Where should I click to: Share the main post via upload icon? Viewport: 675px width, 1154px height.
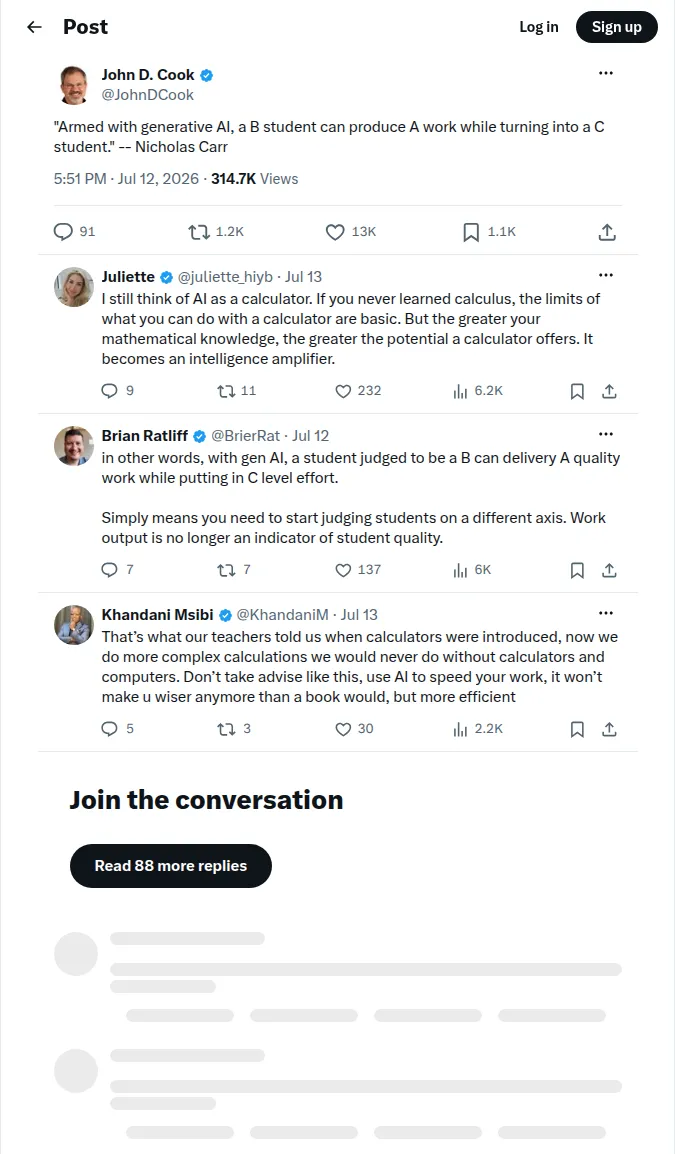(607, 232)
